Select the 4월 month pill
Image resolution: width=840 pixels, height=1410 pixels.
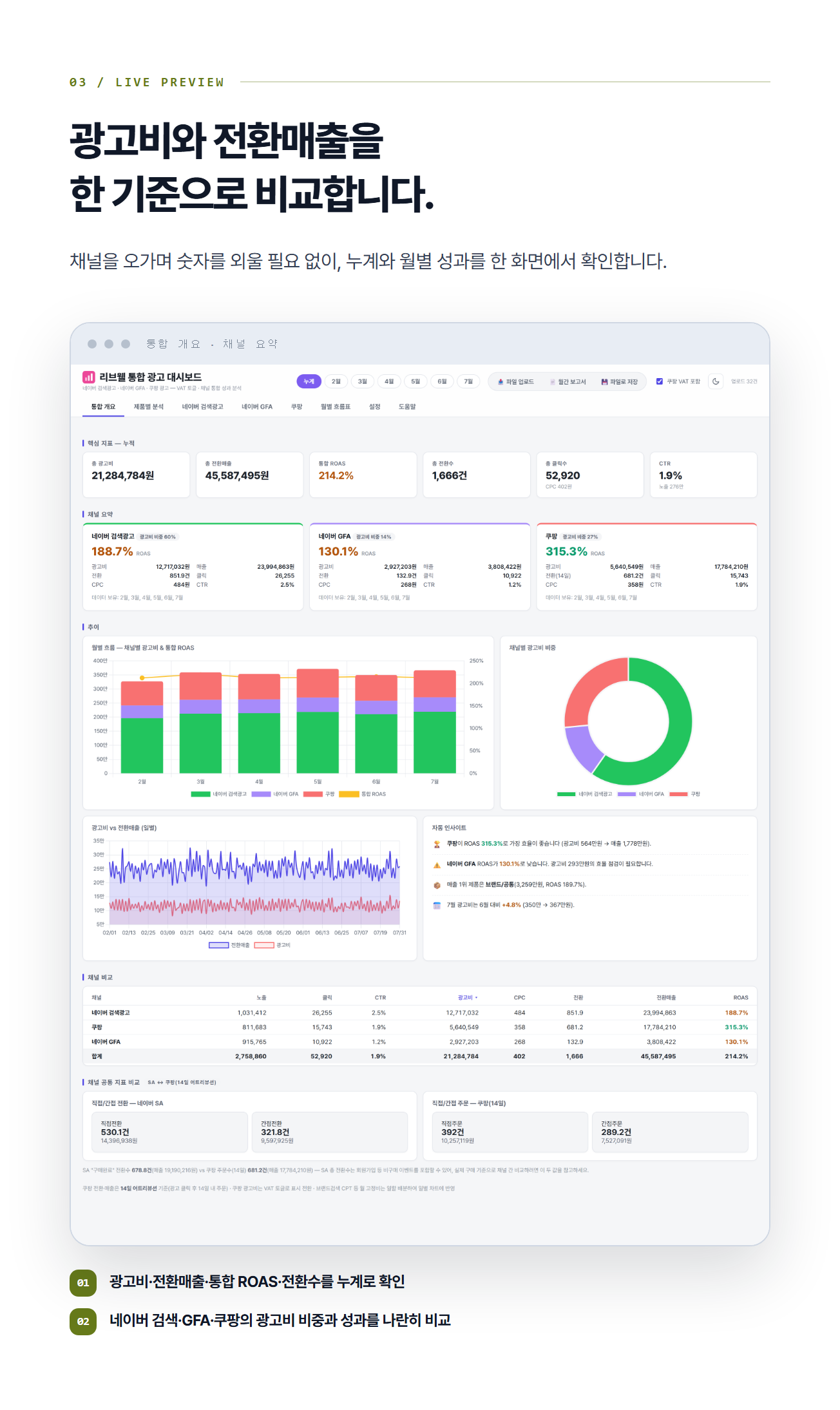(x=389, y=381)
